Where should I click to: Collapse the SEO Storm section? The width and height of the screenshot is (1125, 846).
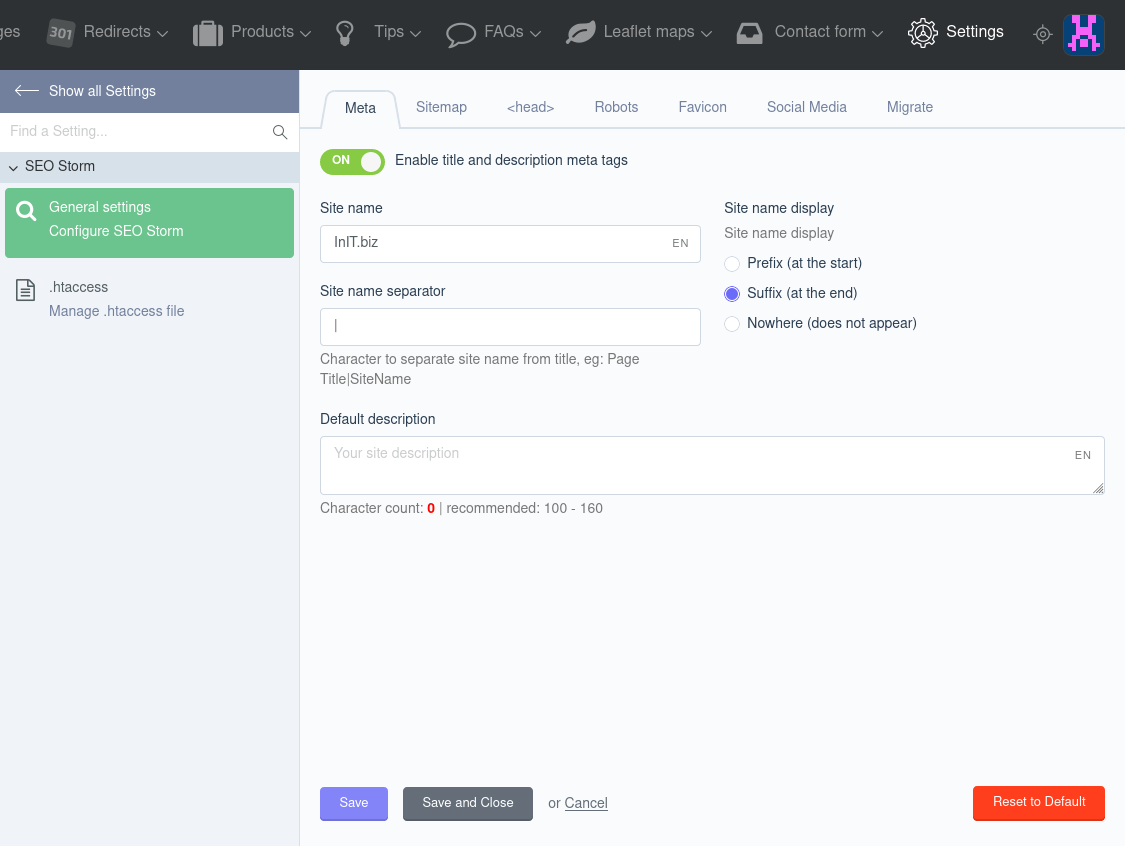point(14,167)
